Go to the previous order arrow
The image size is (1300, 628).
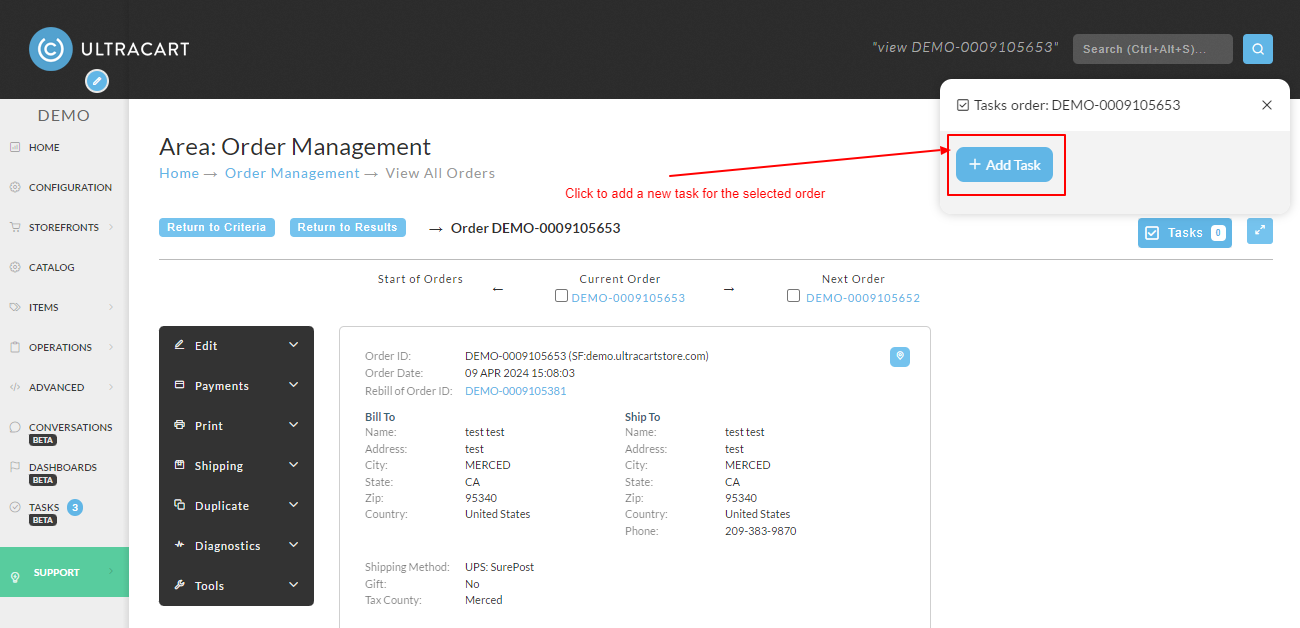(498, 289)
